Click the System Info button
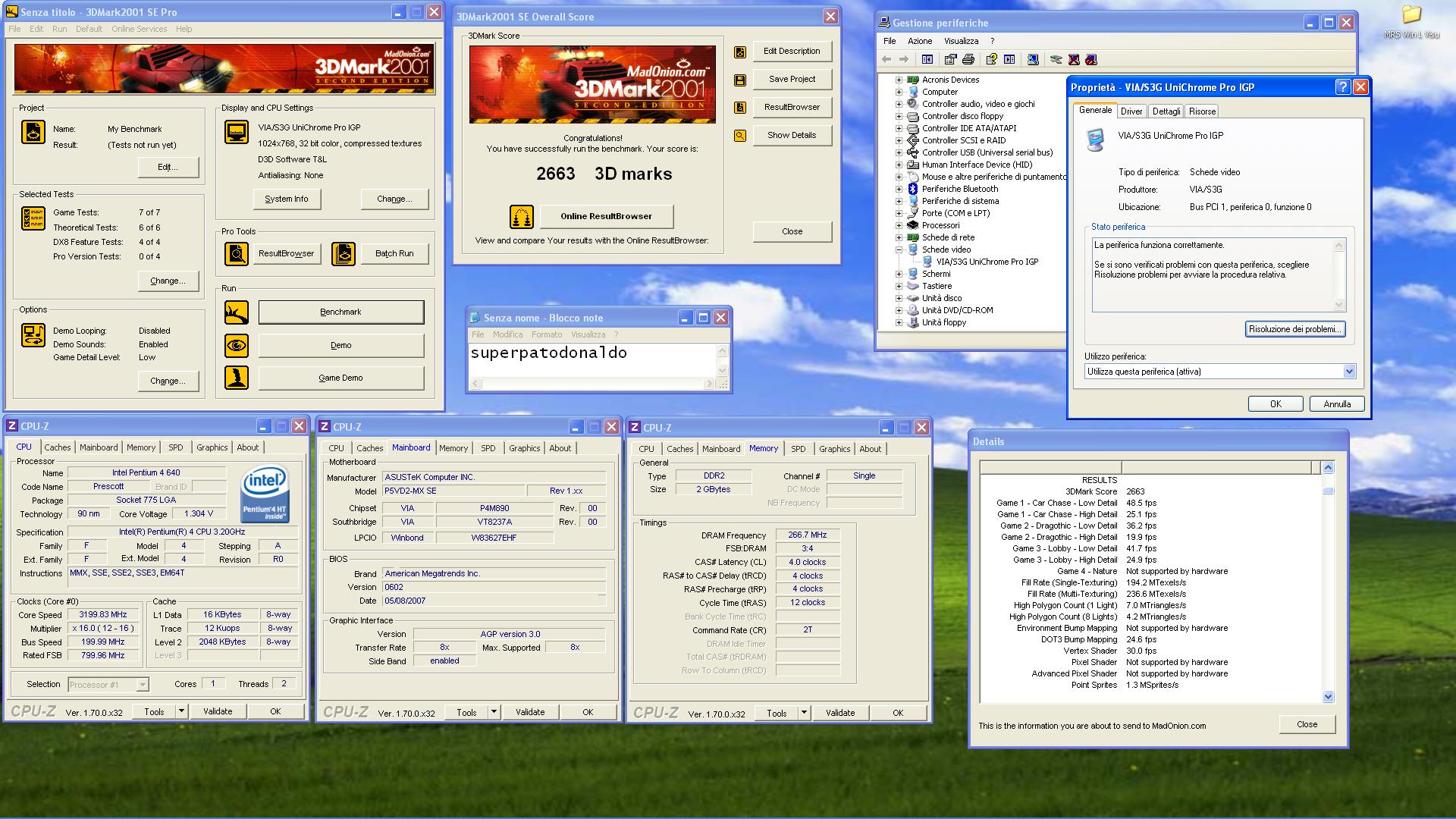The image size is (1456, 819). pos(287,199)
